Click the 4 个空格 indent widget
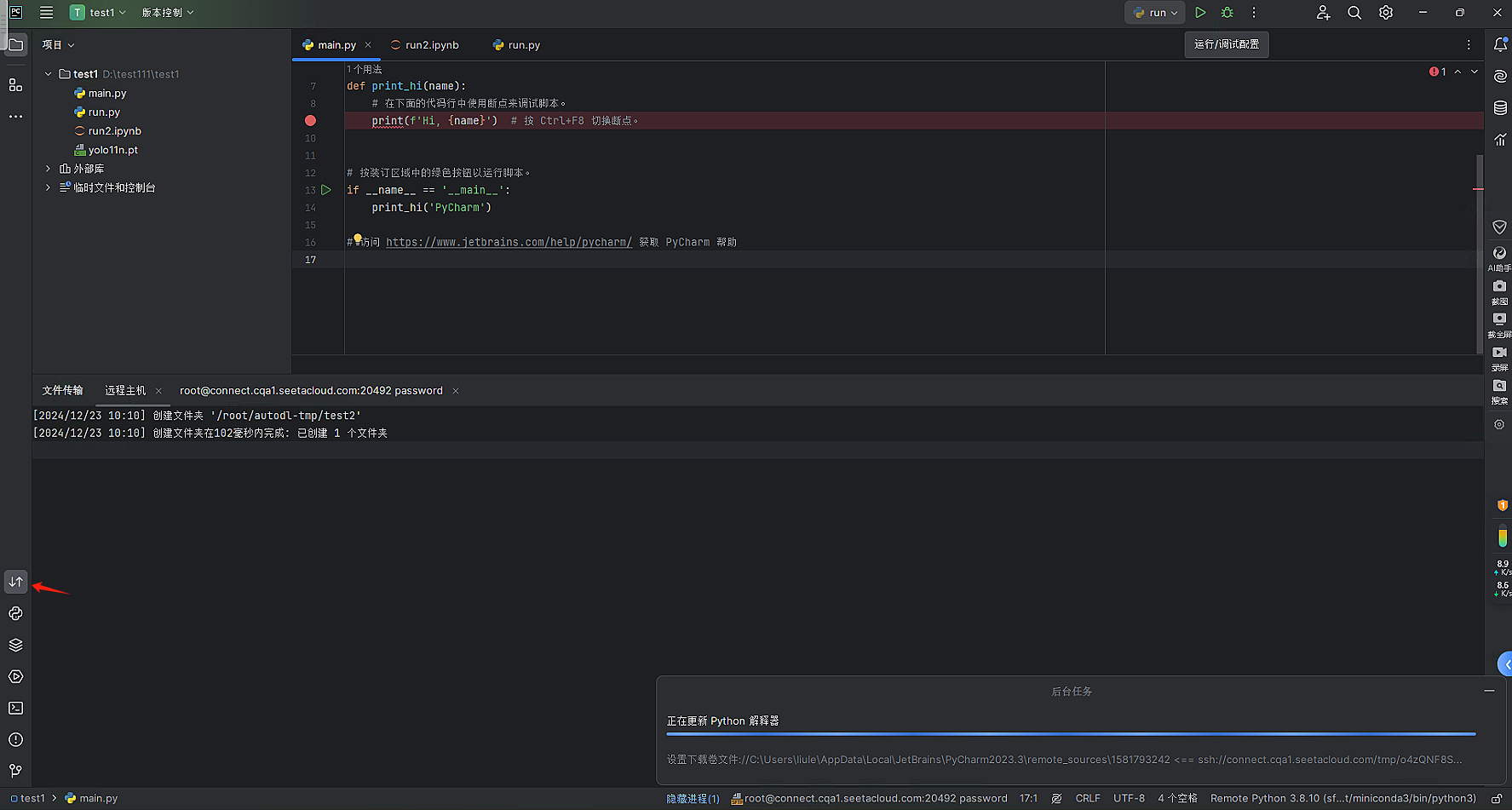1512x810 pixels. 1177,799
